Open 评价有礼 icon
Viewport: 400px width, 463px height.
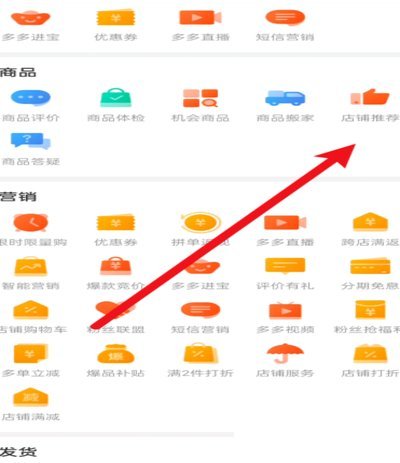point(285,266)
